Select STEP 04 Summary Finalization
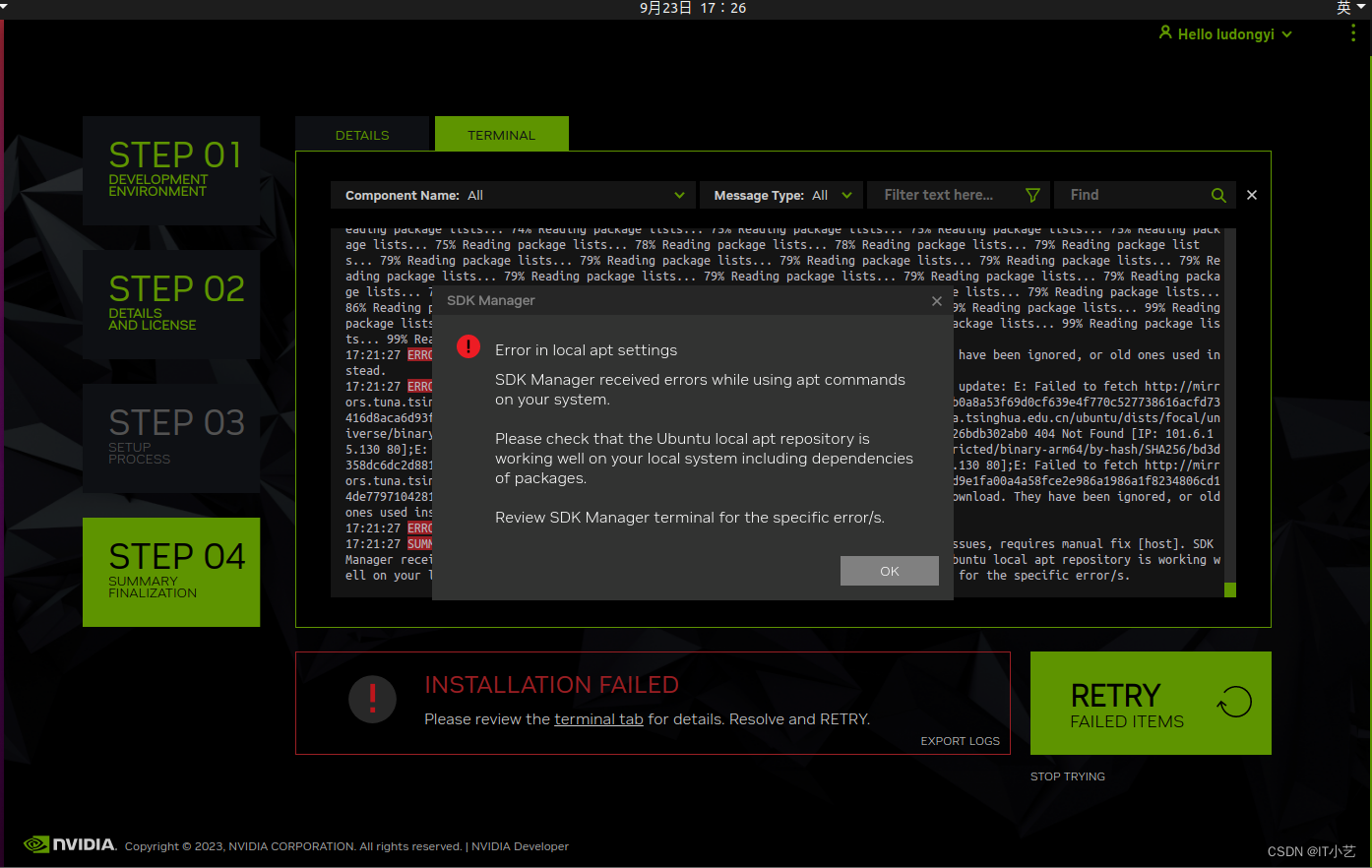1372x868 pixels. click(x=171, y=572)
